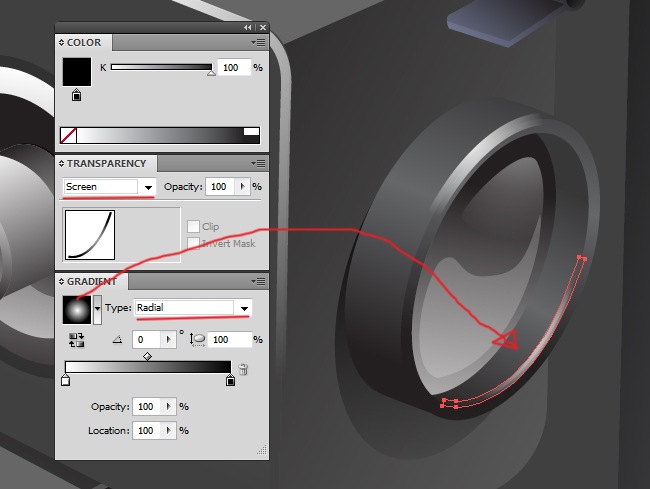This screenshot has width=650, height=489.
Task: Delete the selected gradient stop with trash icon
Action: pyautogui.click(x=243, y=369)
